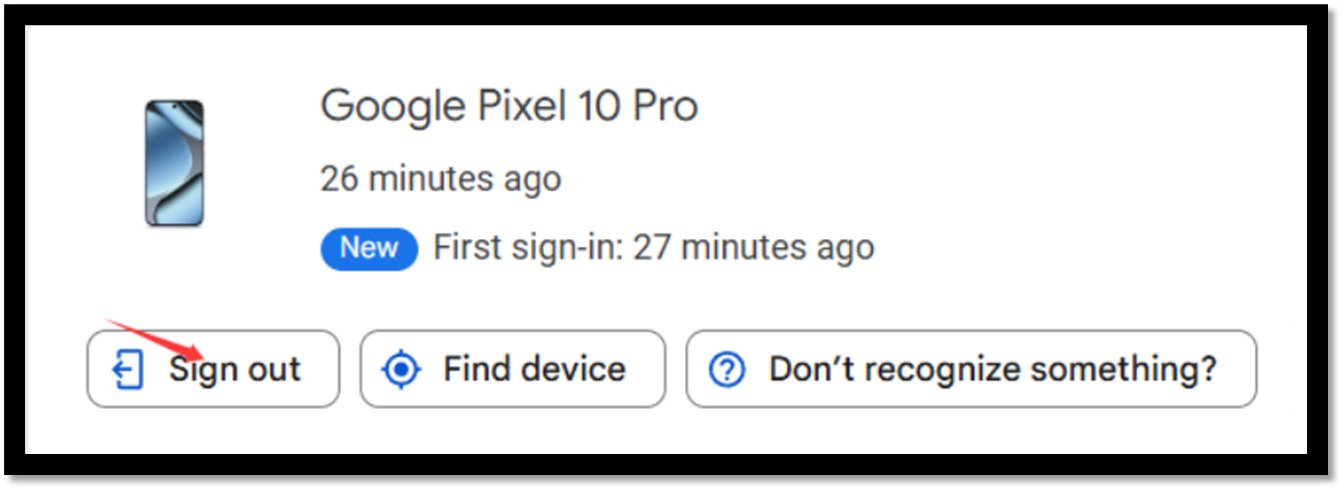Click the Find device crosshair icon

coord(401,370)
